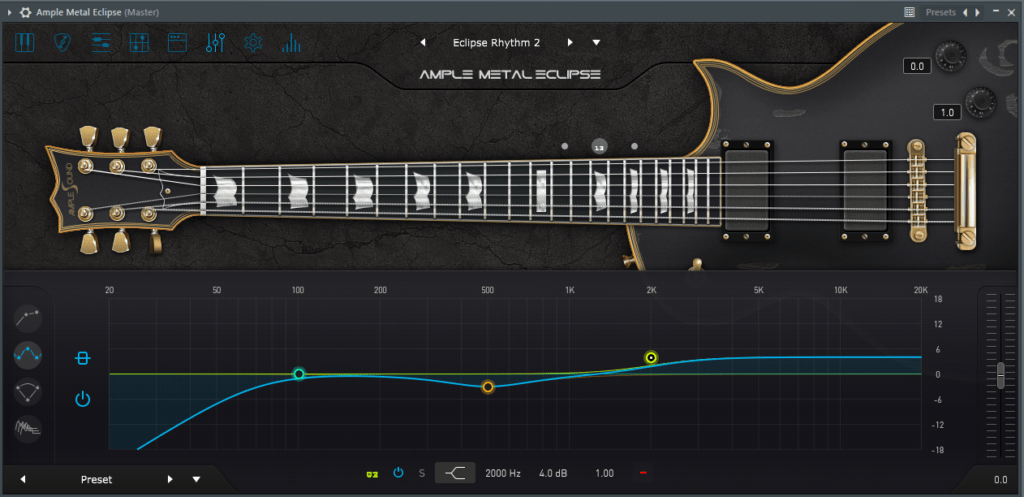
Task: Click the Preset label in EQ section
Action: pos(97,479)
